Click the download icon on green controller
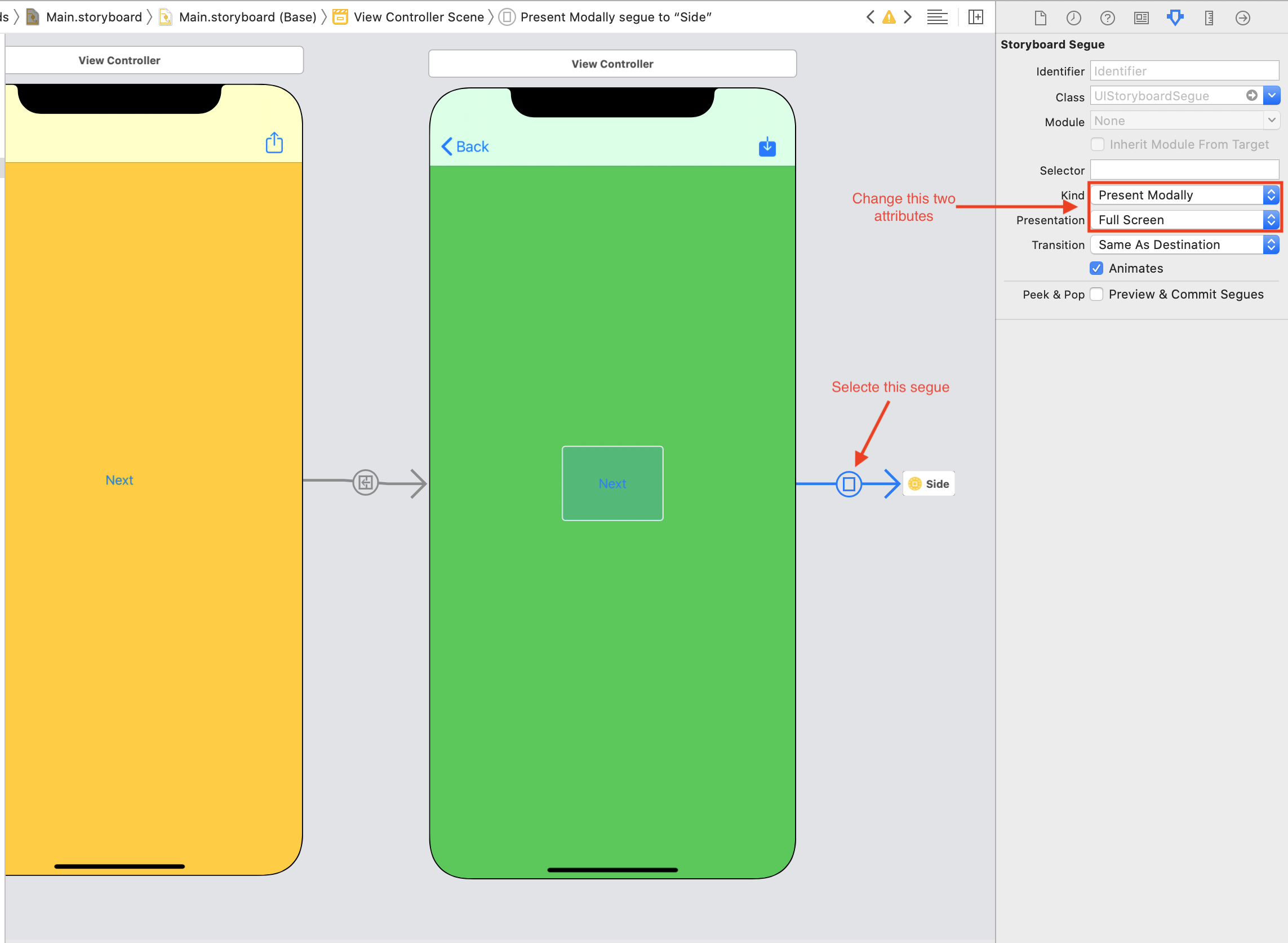The height and width of the screenshot is (943, 1288). [x=767, y=147]
